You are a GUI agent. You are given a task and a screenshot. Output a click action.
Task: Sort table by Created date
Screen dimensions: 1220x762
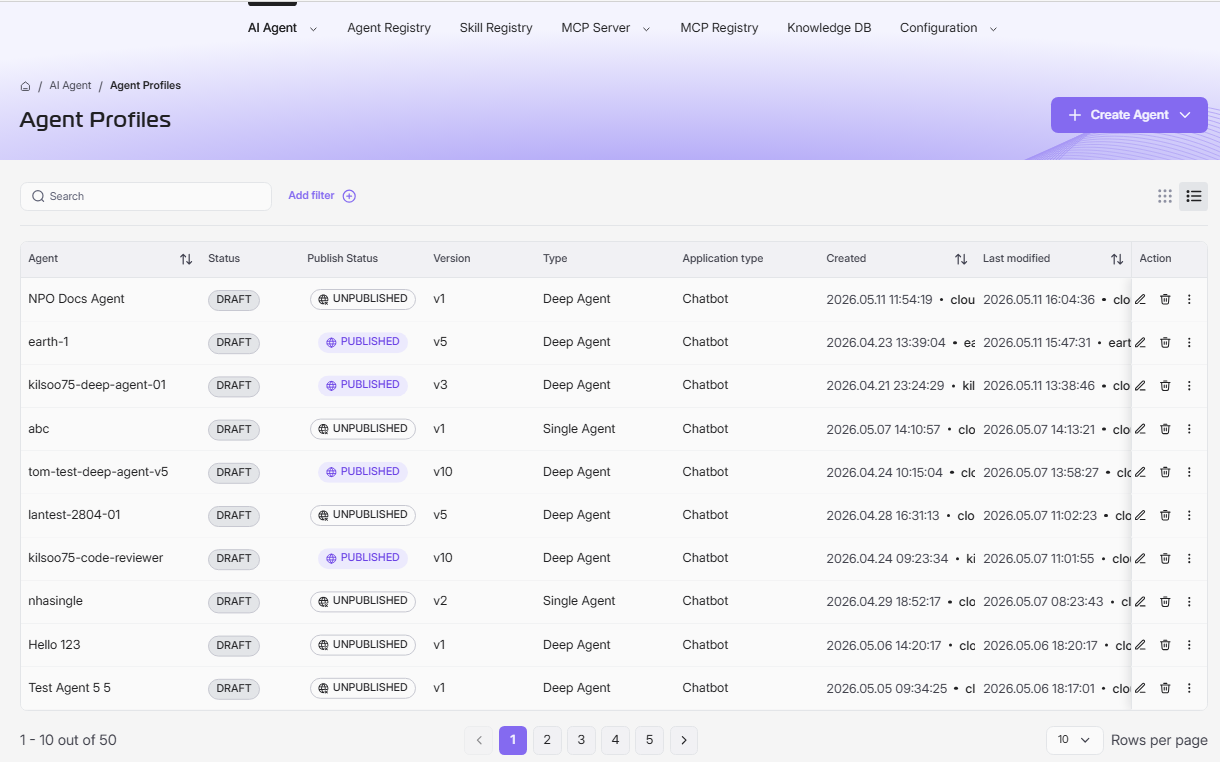point(961,259)
